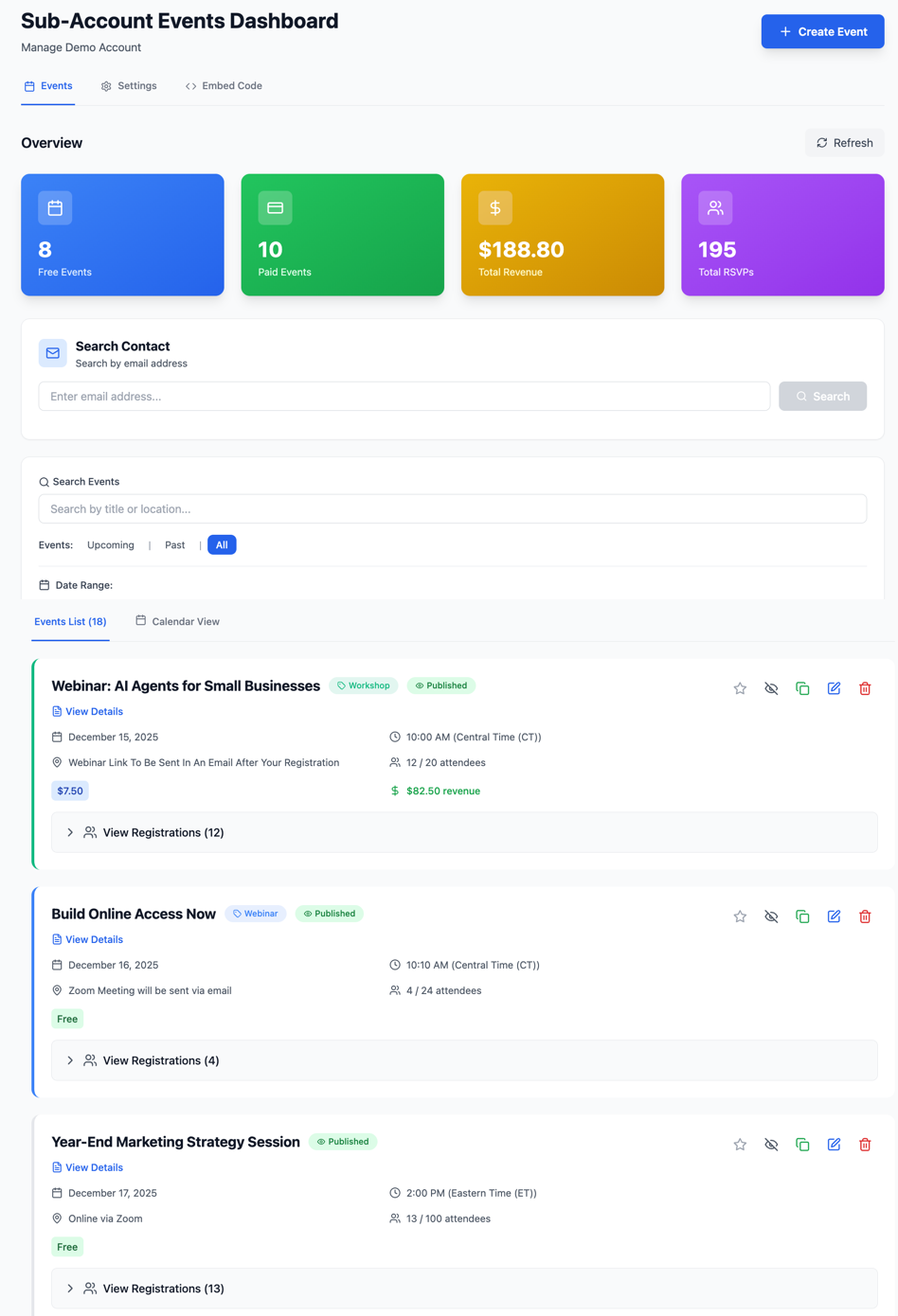Screen dimensions: 898x1316
Task: Delete the Year-End Marketing Strategy Session
Action: (x=865, y=1145)
